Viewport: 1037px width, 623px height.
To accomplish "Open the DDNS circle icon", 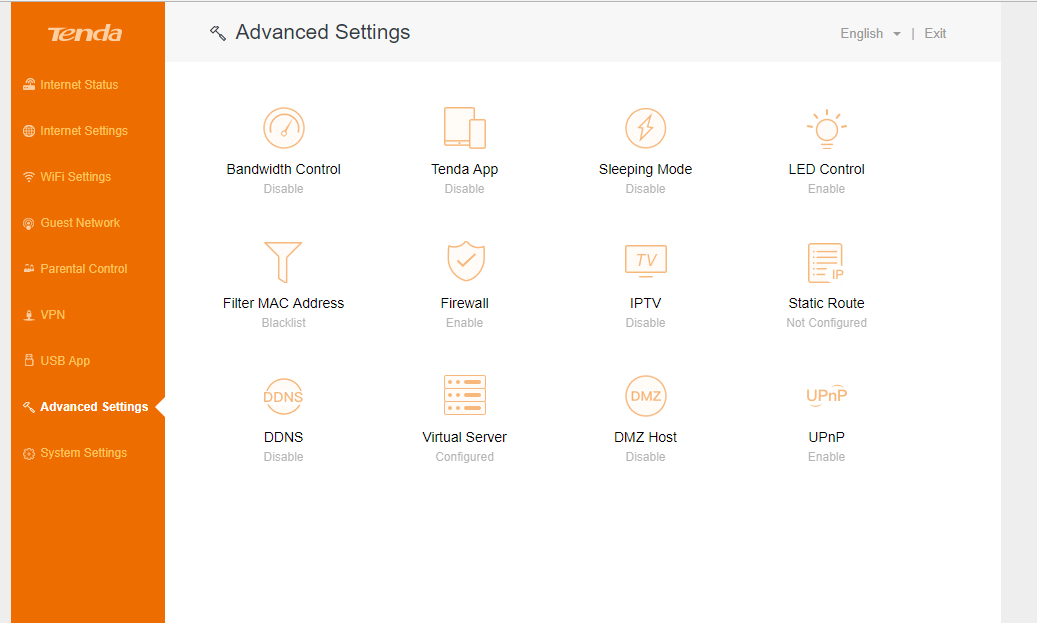I will coord(284,396).
